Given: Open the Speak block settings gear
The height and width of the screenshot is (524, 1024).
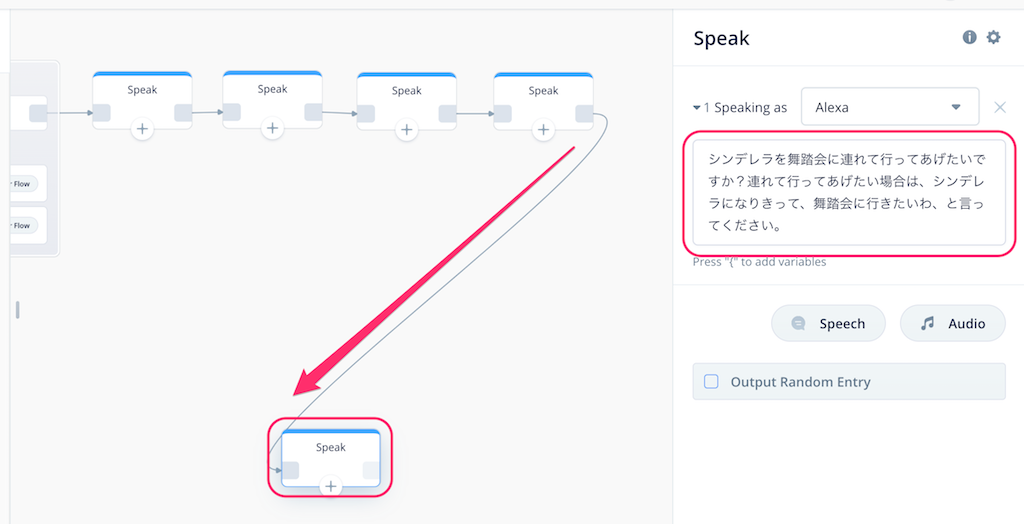Looking at the screenshot, I should (993, 37).
